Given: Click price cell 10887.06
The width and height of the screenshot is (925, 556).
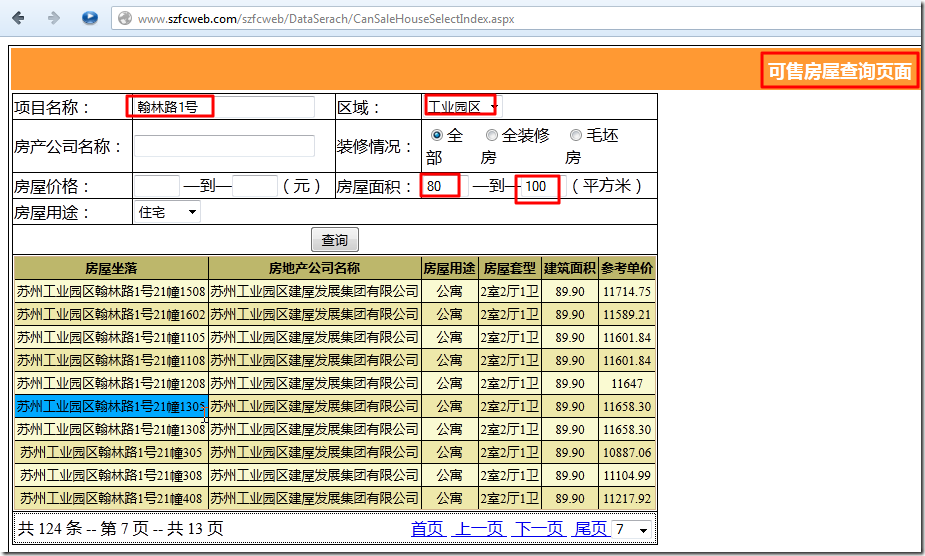Looking at the screenshot, I should (x=627, y=453).
